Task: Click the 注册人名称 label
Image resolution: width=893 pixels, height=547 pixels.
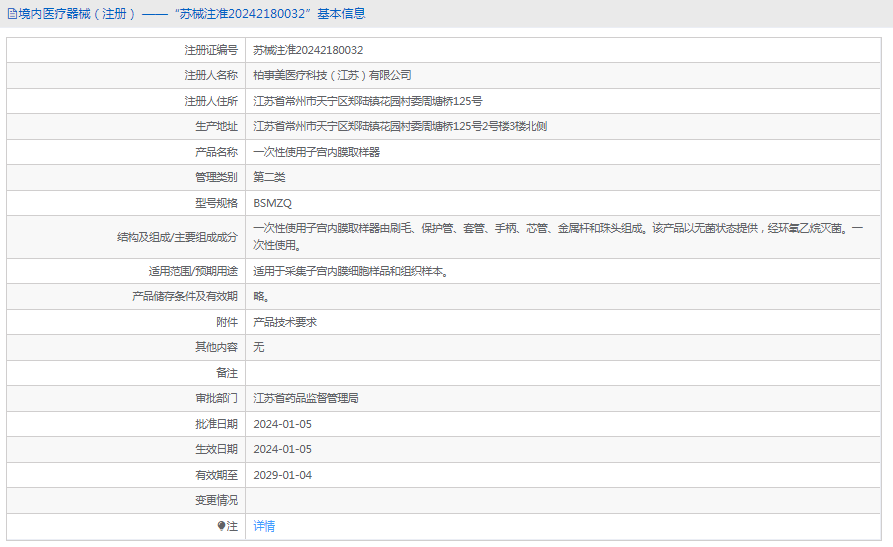Action: tap(211, 75)
